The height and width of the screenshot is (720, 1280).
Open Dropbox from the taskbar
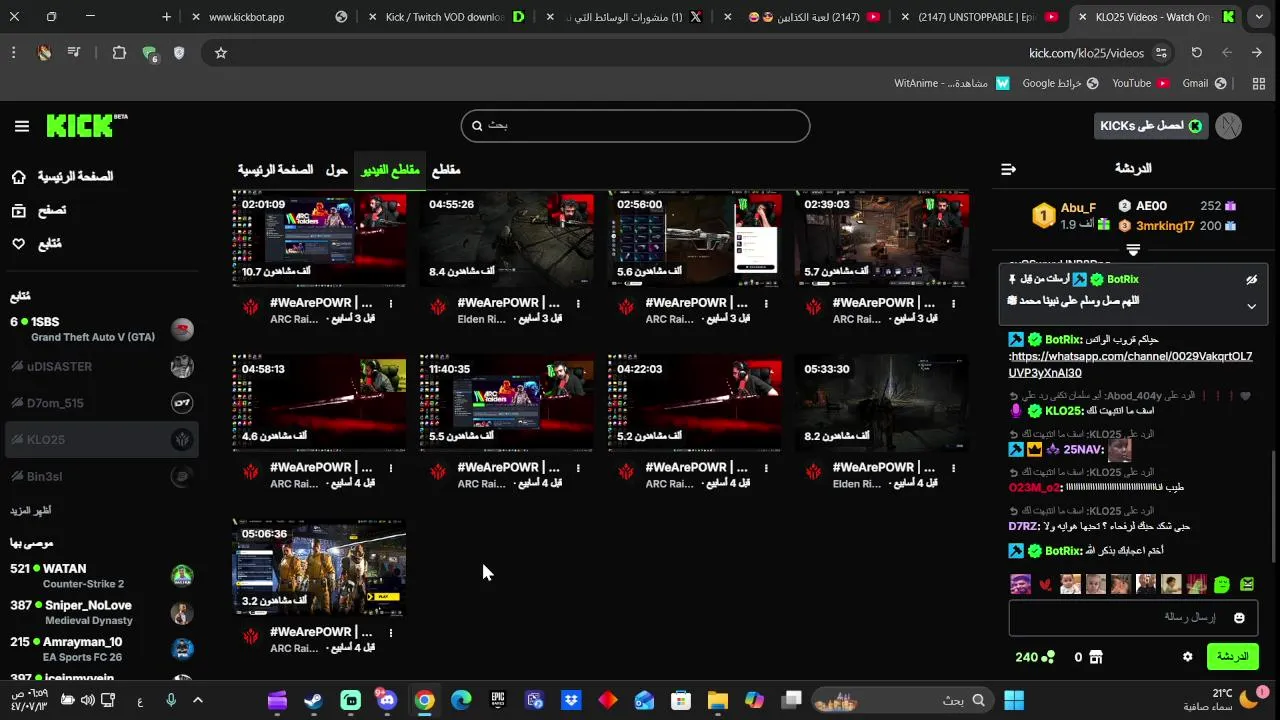click(x=571, y=700)
